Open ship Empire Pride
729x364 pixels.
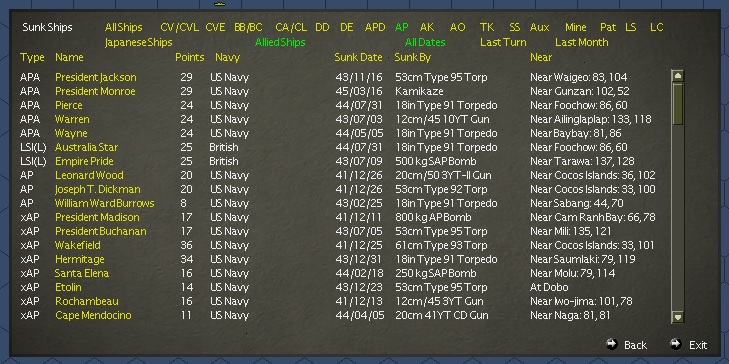point(84,161)
